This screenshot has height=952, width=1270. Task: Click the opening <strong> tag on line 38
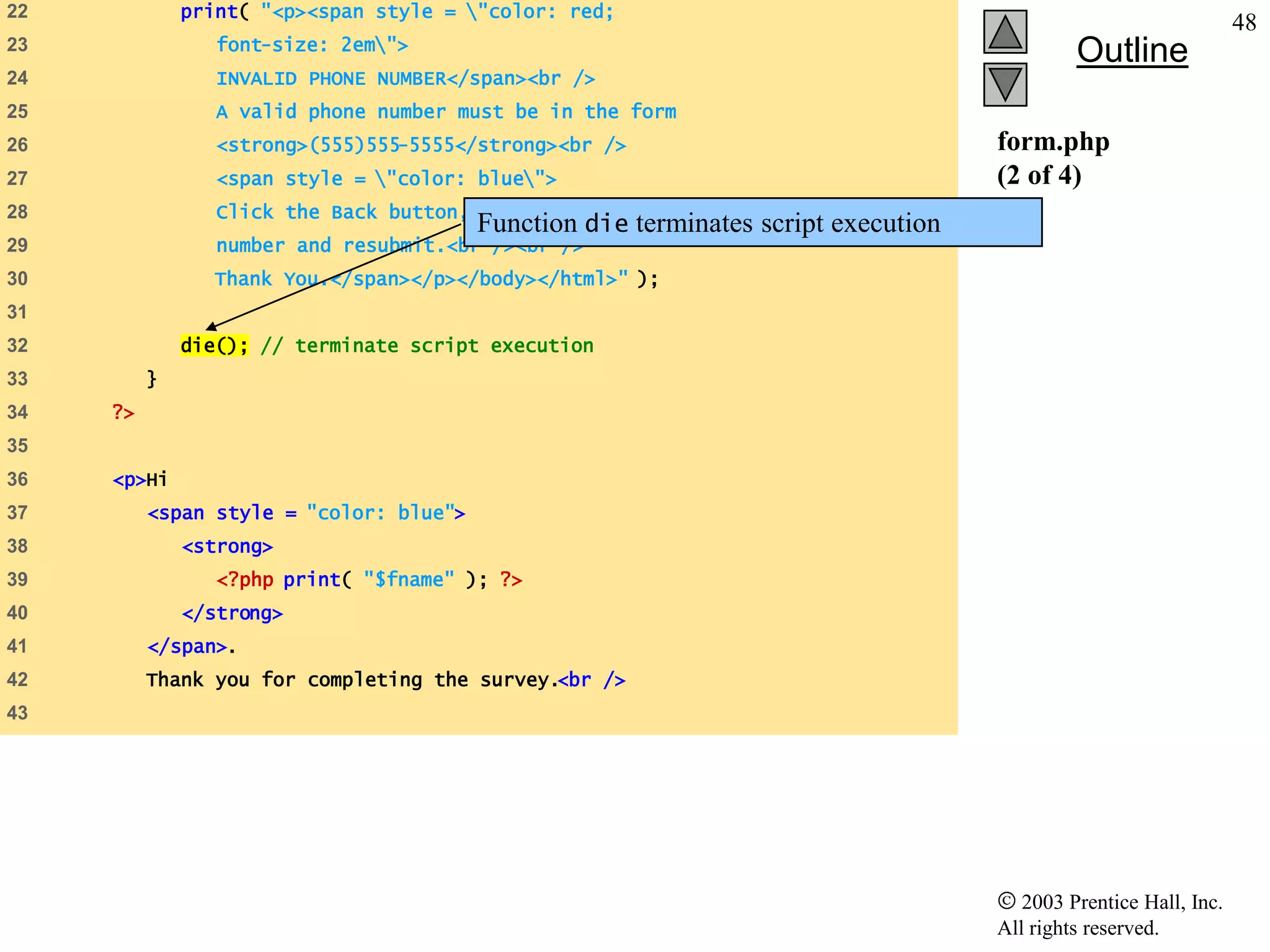(x=227, y=546)
